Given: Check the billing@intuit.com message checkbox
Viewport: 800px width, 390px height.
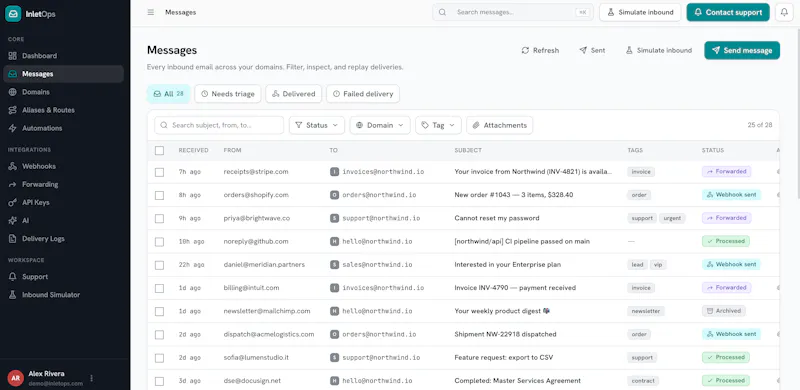Looking at the screenshot, I should (x=160, y=288).
